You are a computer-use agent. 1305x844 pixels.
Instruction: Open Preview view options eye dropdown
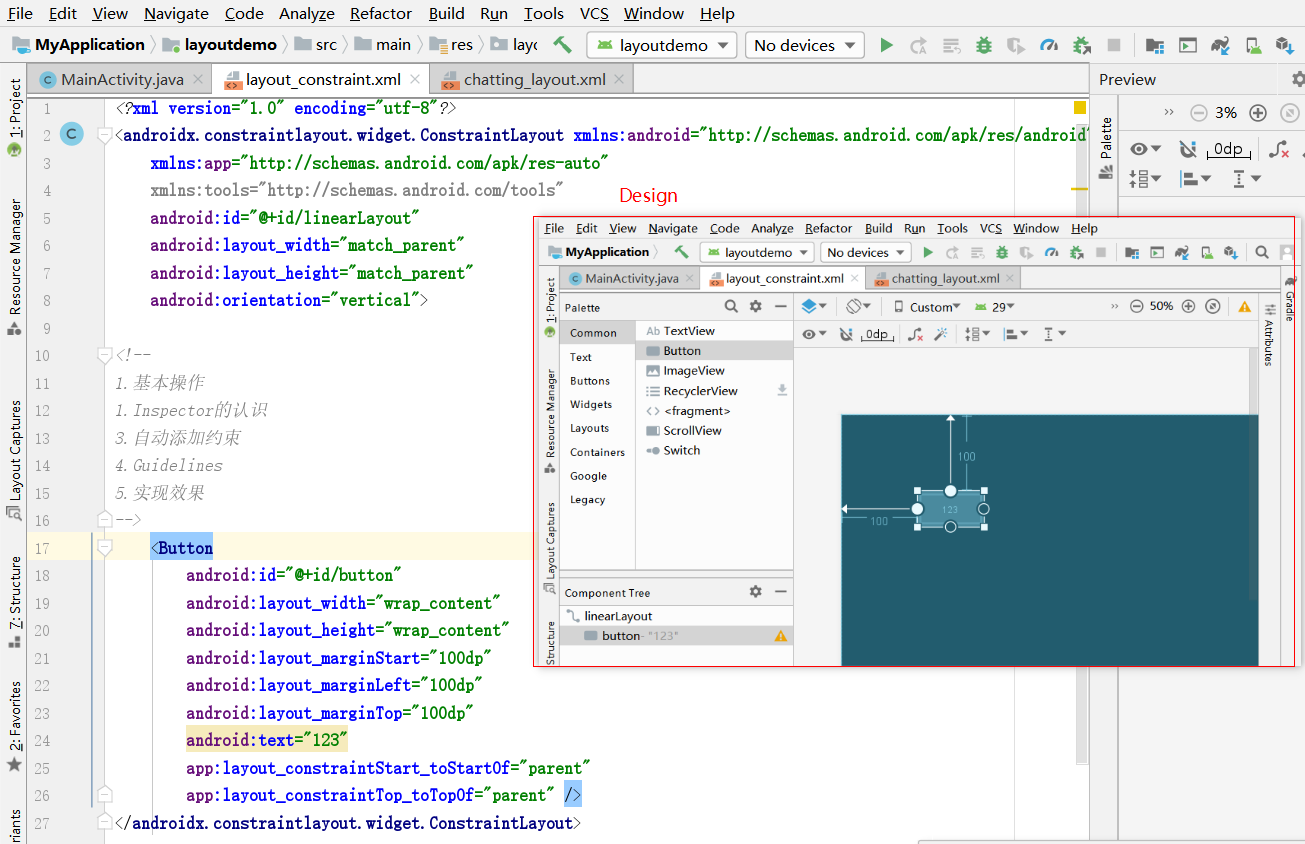pos(1145,149)
